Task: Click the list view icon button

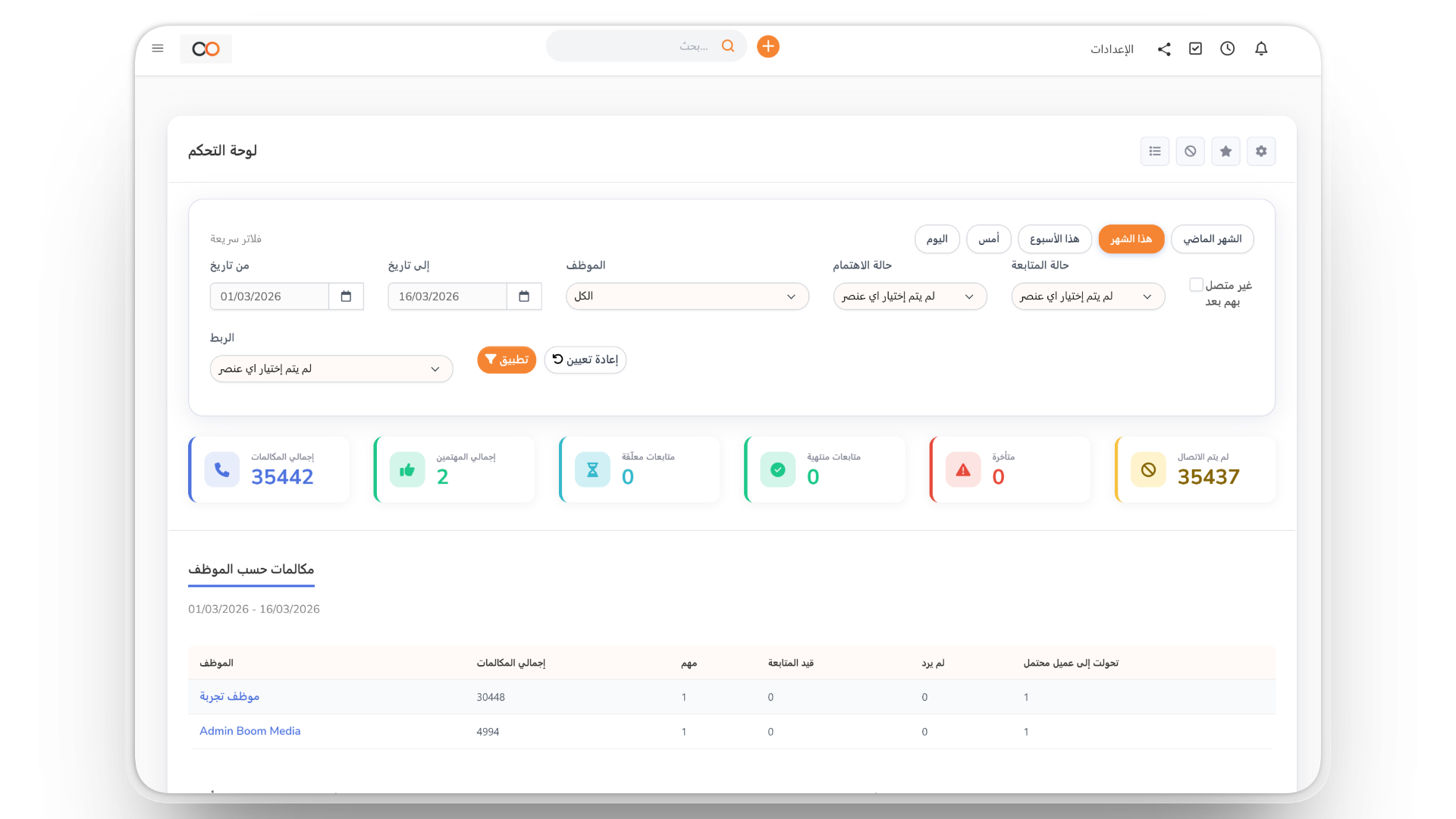Action: tap(1155, 152)
